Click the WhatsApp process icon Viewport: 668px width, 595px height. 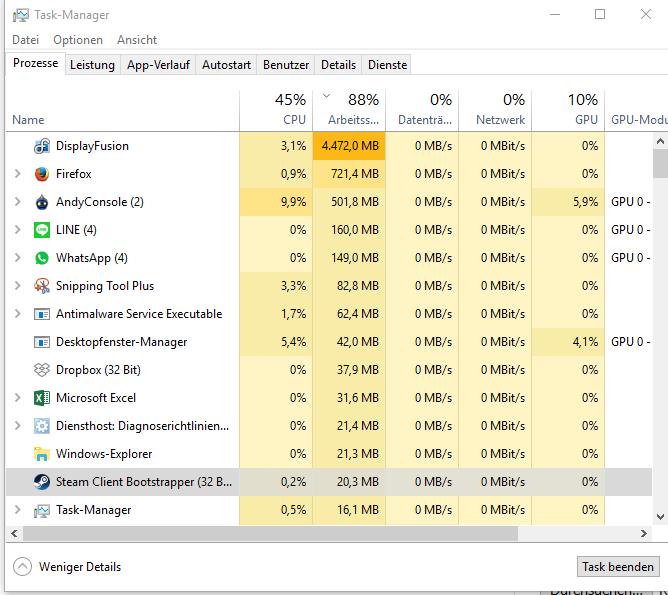[x=42, y=258]
